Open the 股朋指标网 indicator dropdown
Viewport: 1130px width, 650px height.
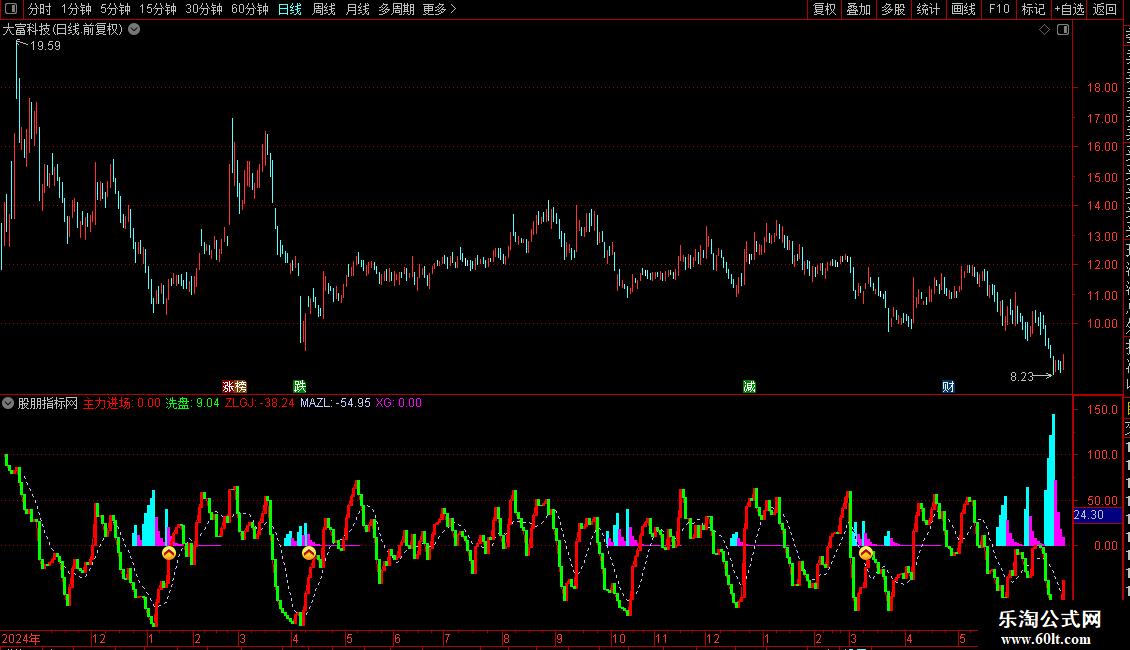(8, 404)
